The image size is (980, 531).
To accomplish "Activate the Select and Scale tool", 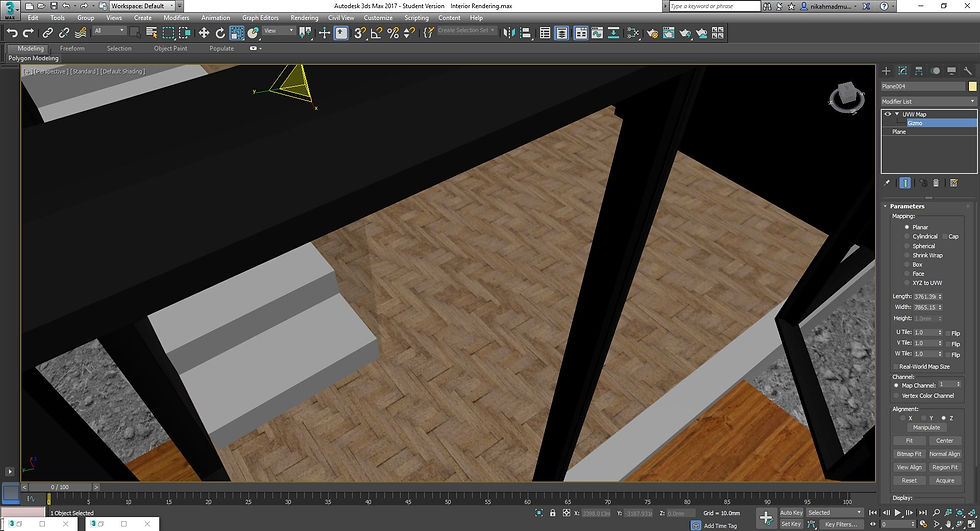I will [x=237, y=33].
